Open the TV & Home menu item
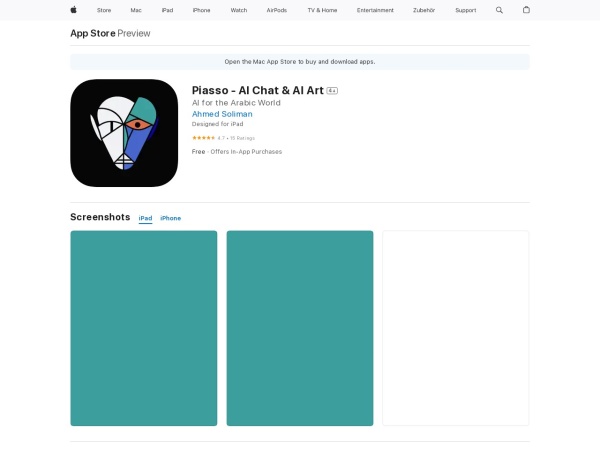 322,10
